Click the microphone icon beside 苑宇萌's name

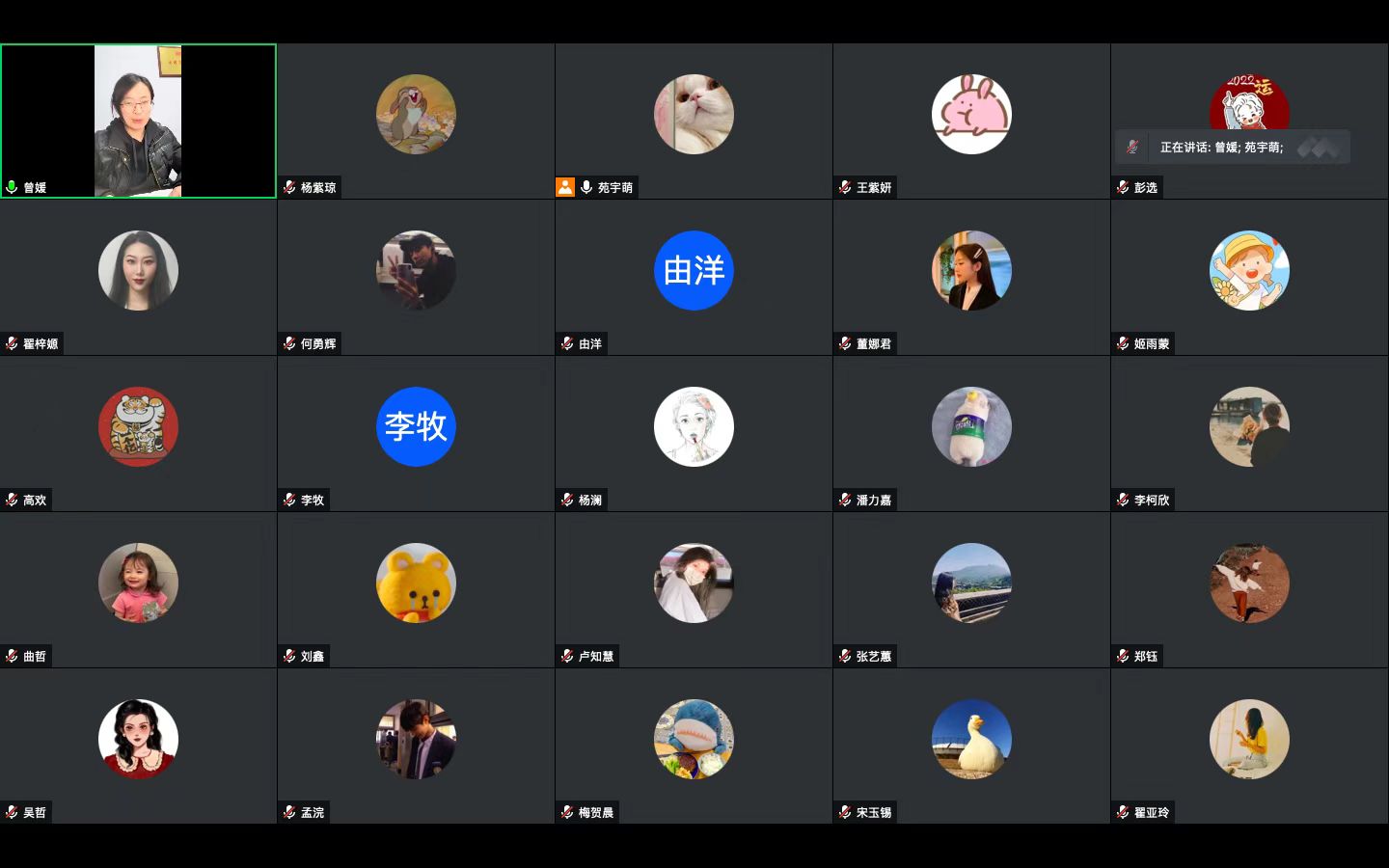(x=586, y=187)
